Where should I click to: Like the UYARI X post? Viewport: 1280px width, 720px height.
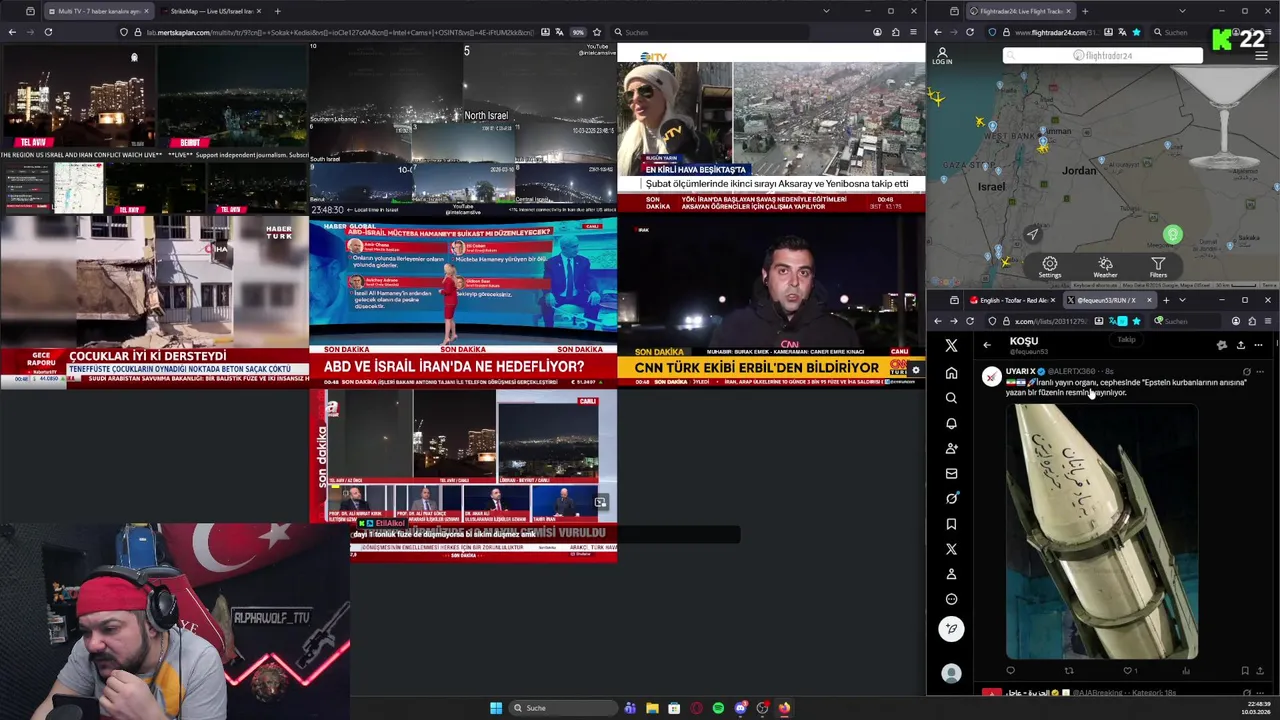[x=1130, y=671]
